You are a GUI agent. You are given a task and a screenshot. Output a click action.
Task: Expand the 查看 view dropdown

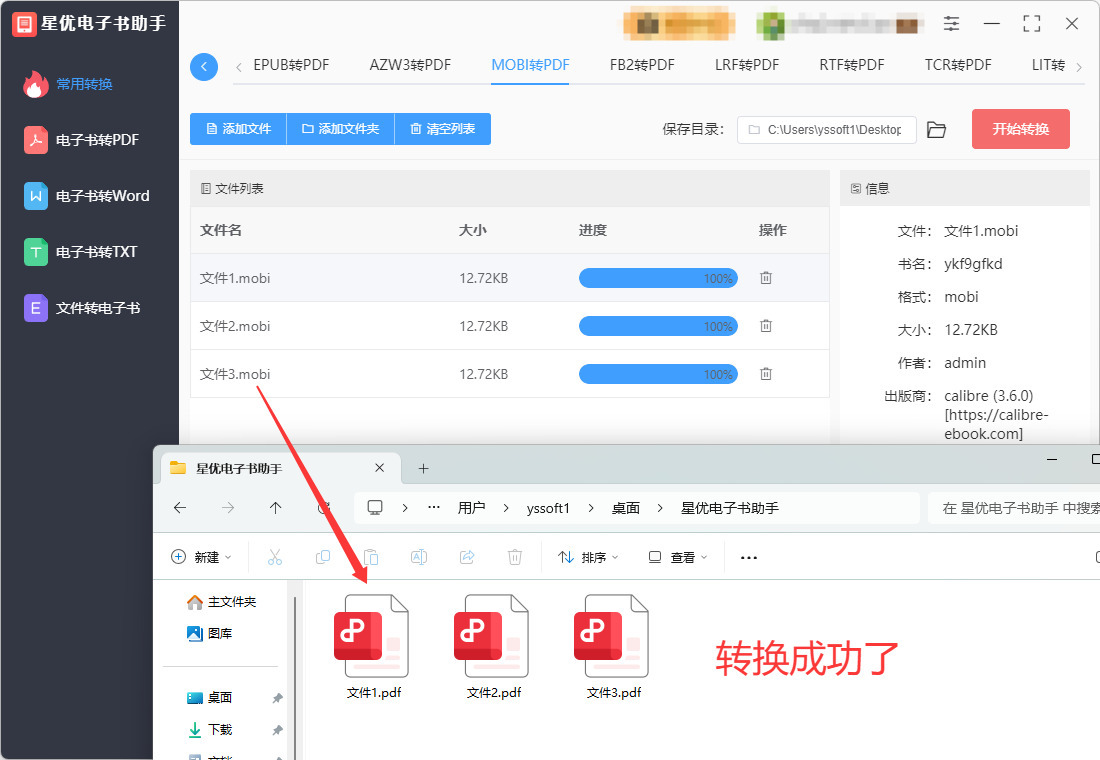678,557
